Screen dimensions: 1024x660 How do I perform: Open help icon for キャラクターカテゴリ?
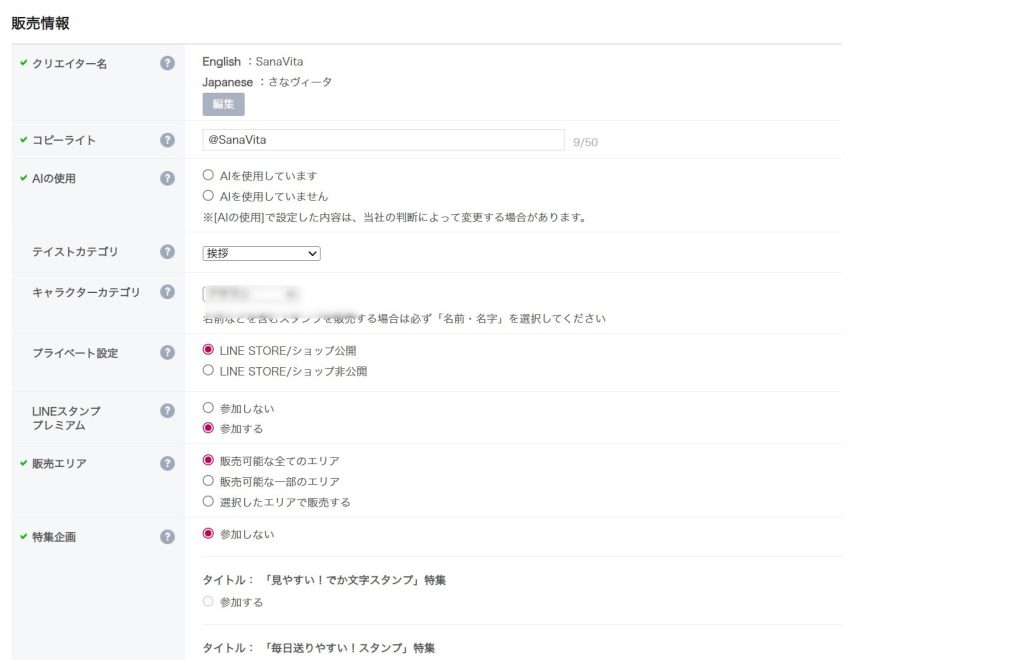point(167,292)
